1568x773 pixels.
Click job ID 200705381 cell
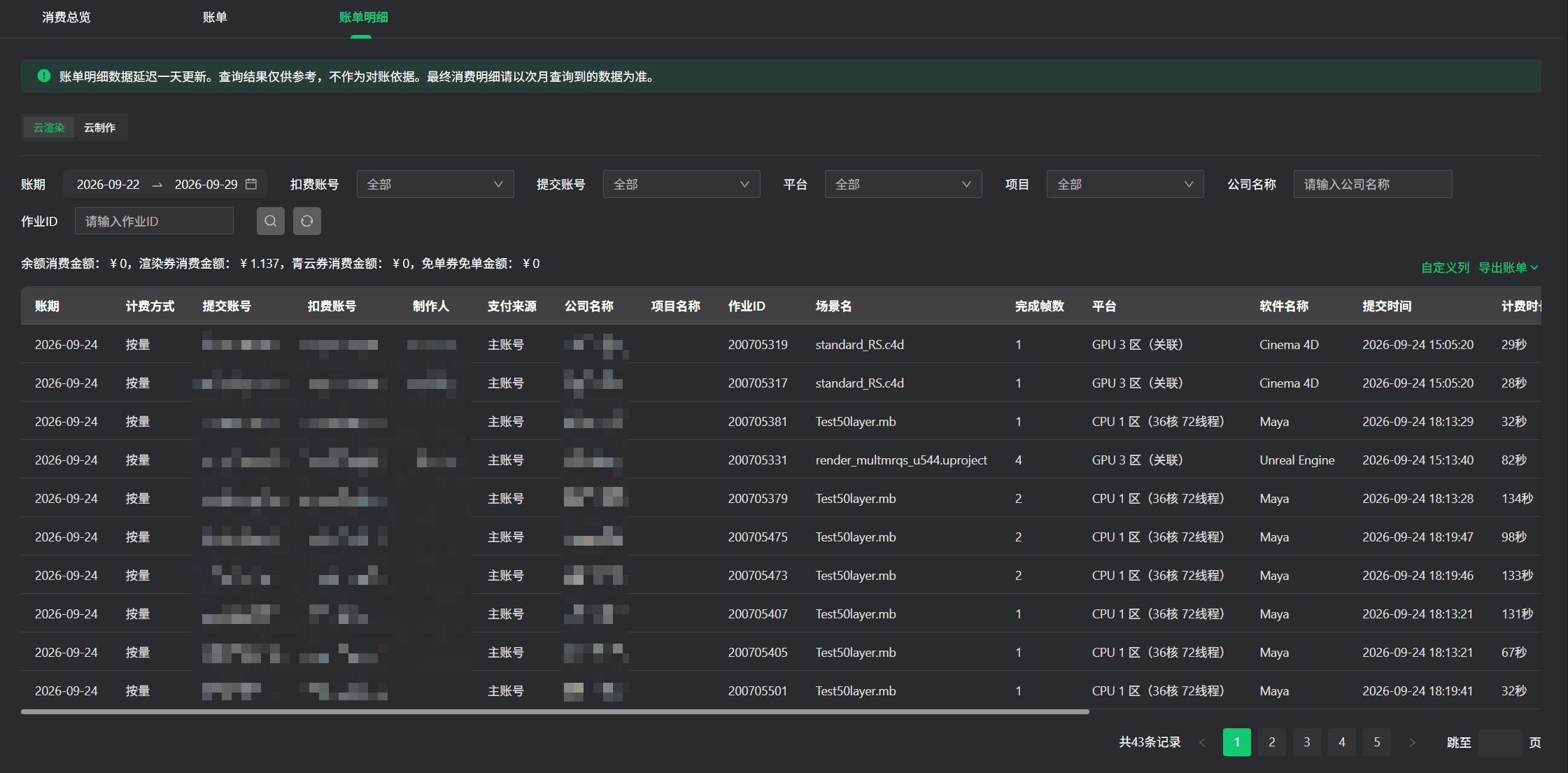758,421
